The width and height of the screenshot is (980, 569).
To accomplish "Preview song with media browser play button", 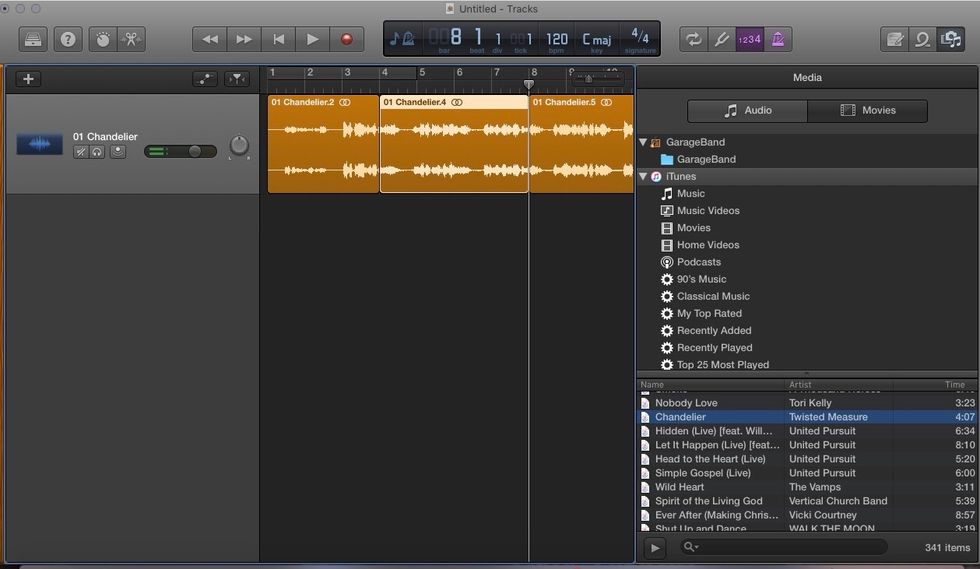I will (654, 548).
